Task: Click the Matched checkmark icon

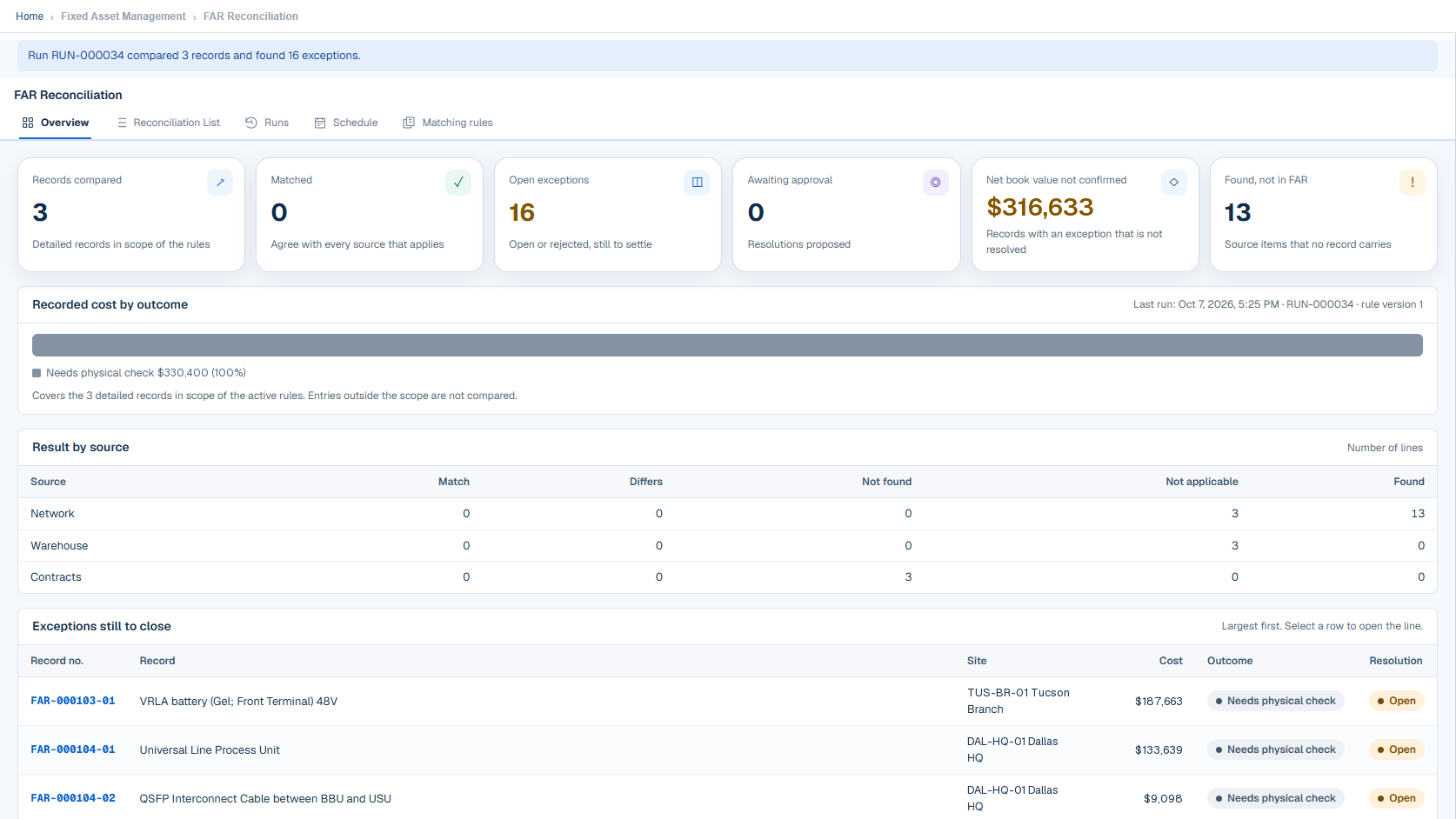Action: click(x=458, y=183)
